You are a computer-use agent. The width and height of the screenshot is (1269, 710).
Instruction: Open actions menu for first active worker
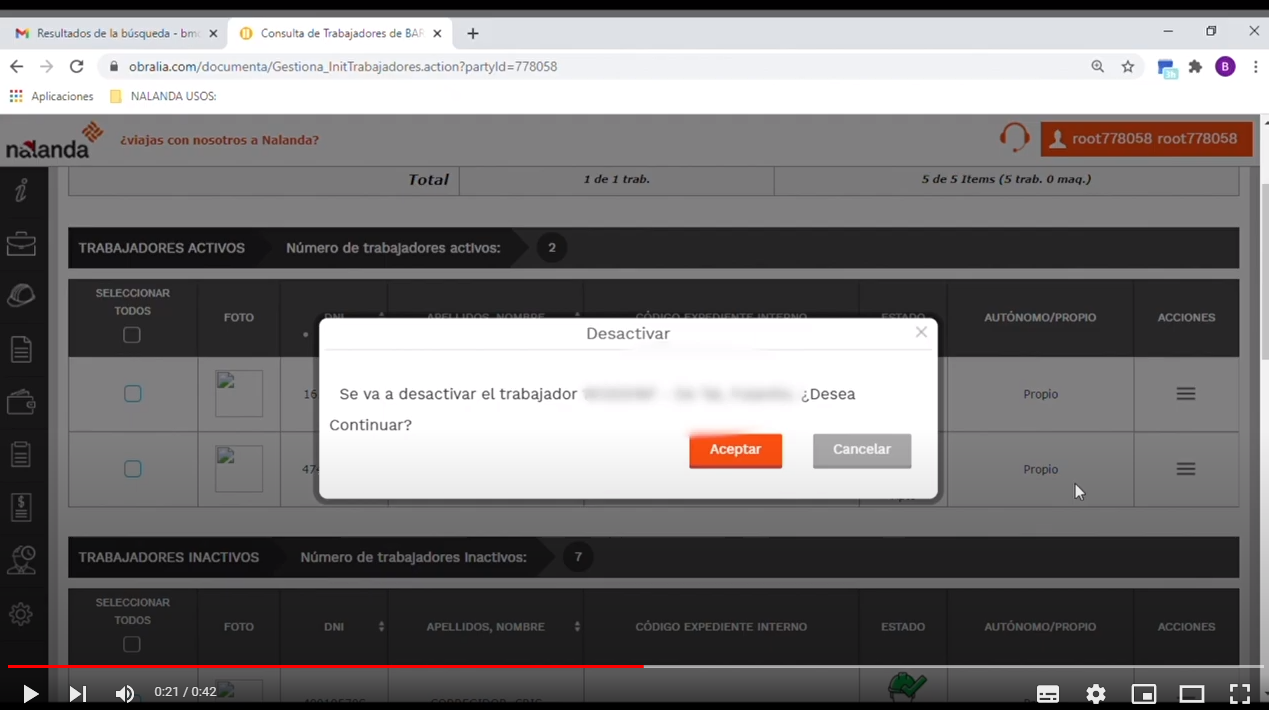1185,394
